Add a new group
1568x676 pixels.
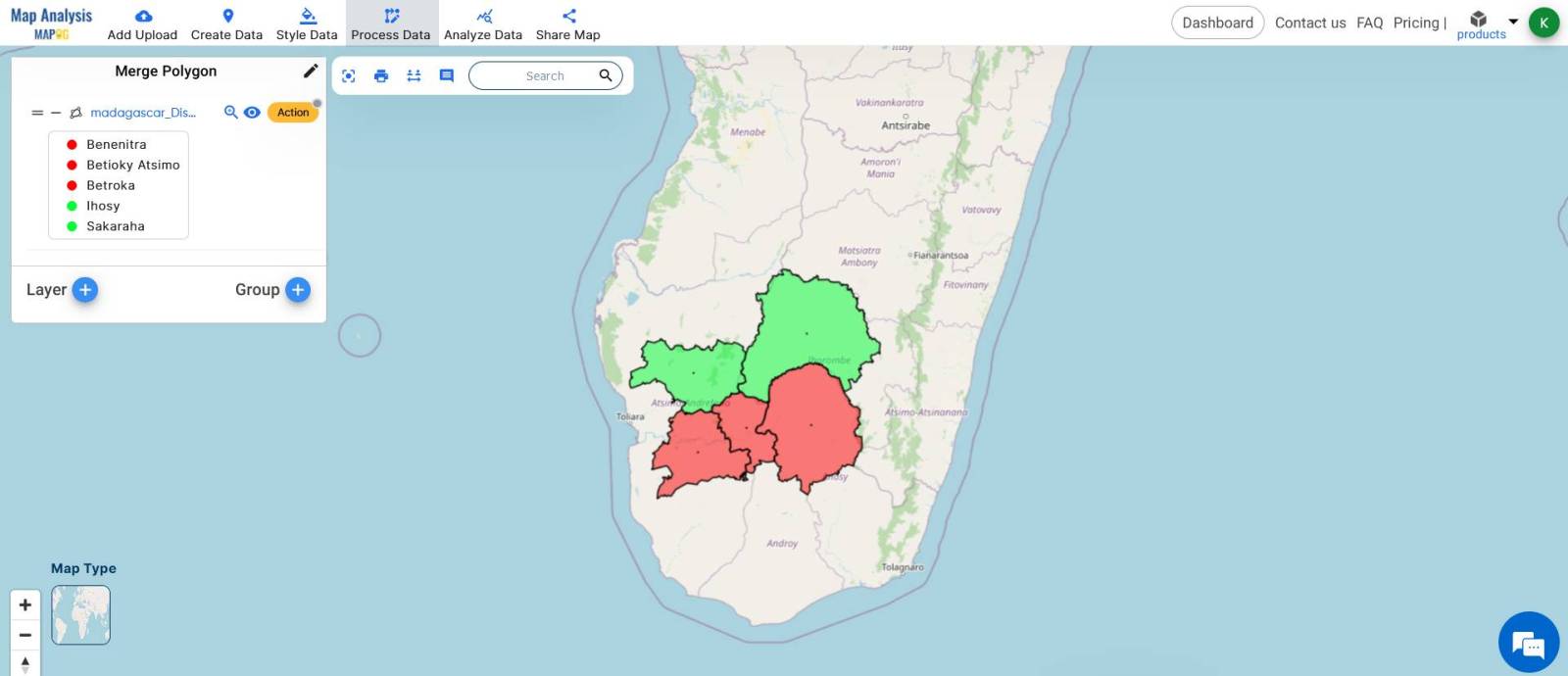point(298,290)
